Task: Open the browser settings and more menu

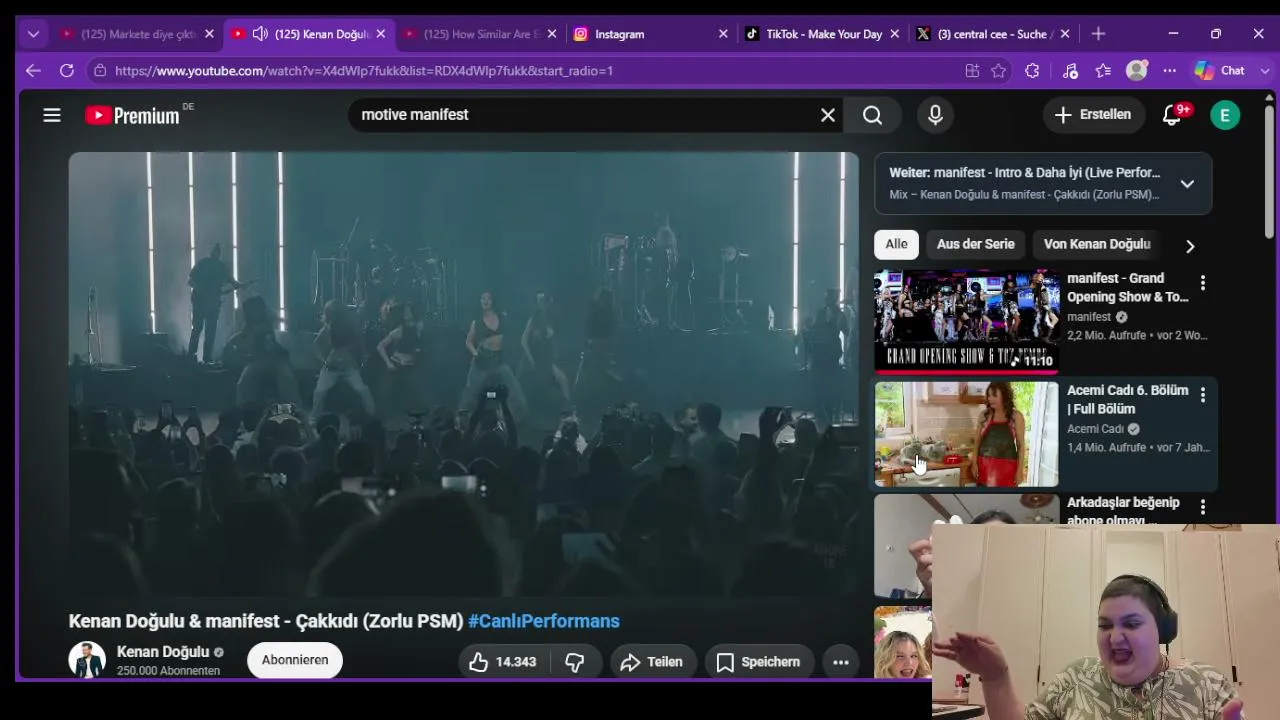Action: pos(1170,71)
